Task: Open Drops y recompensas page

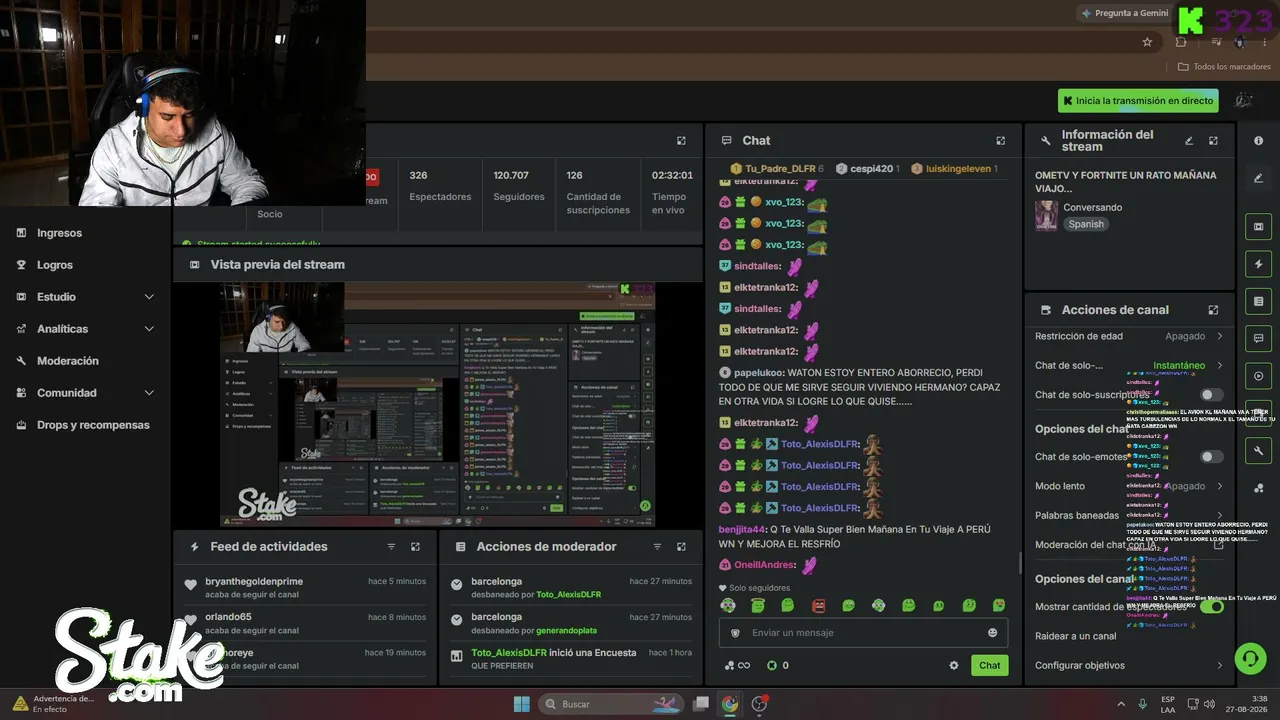Action: 93,425
